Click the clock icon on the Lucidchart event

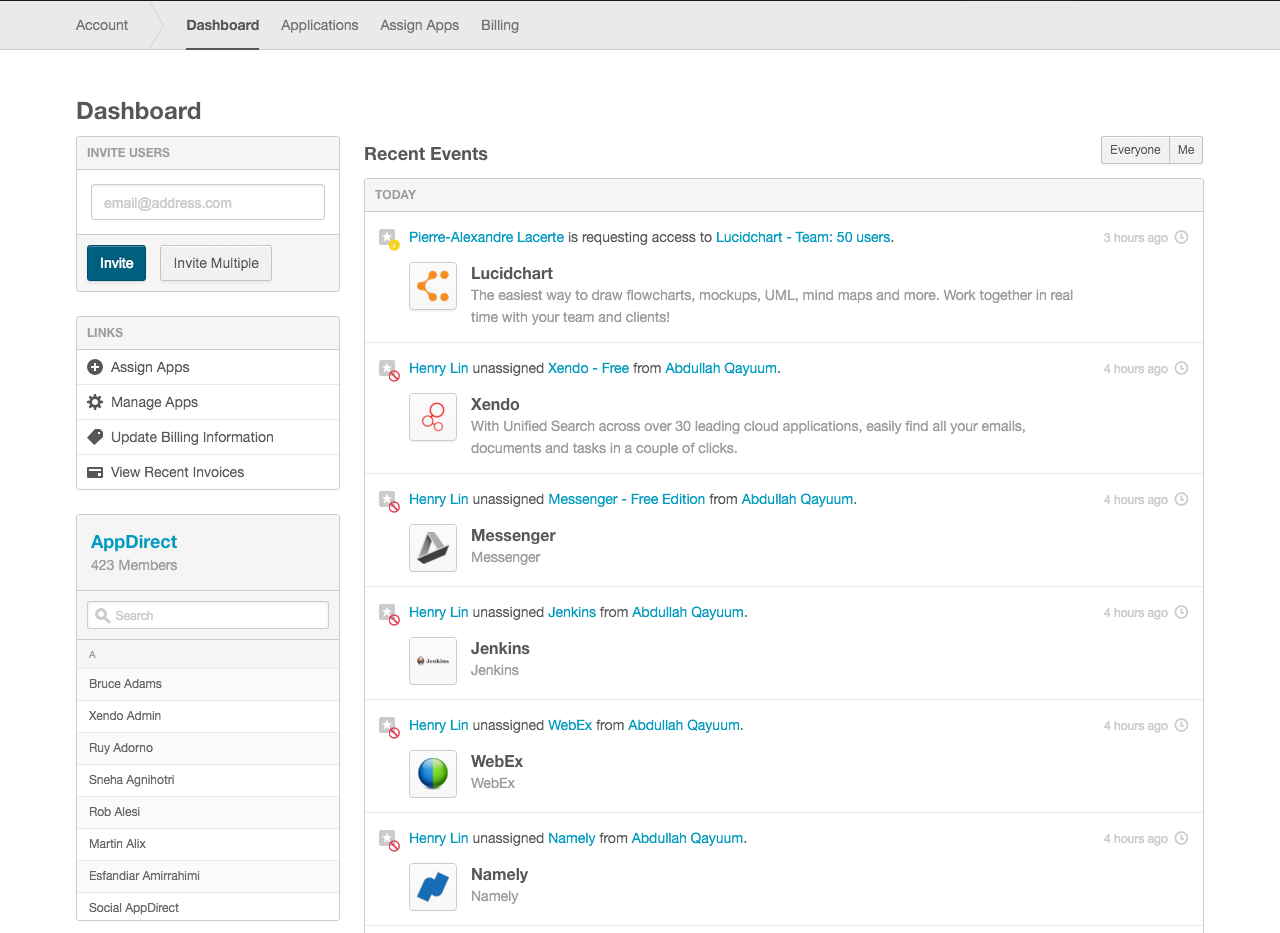(x=1181, y=237)
